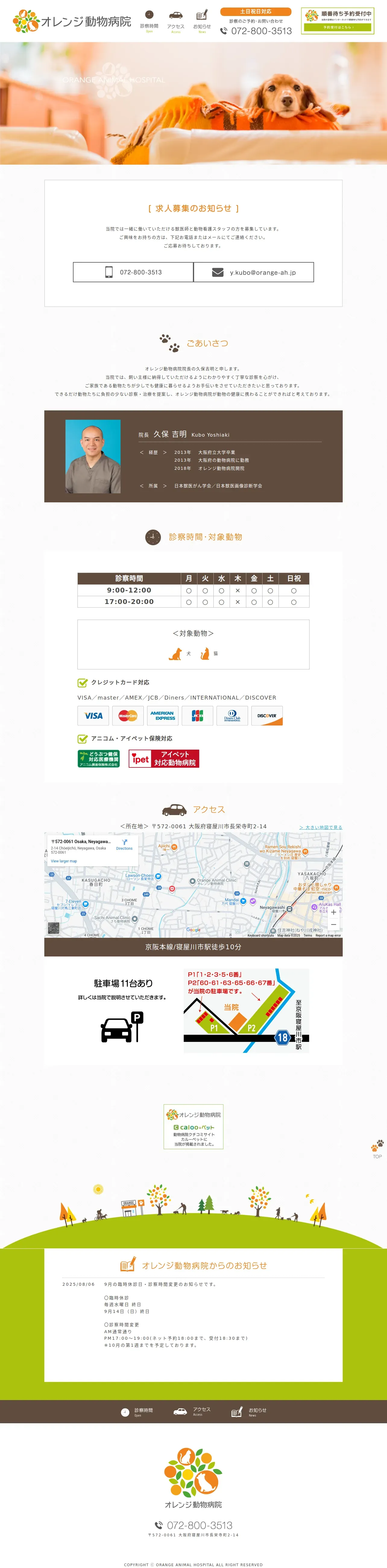Click the header orange hospital logo
Screen dimensions: 387x1568
coord(72,21)
